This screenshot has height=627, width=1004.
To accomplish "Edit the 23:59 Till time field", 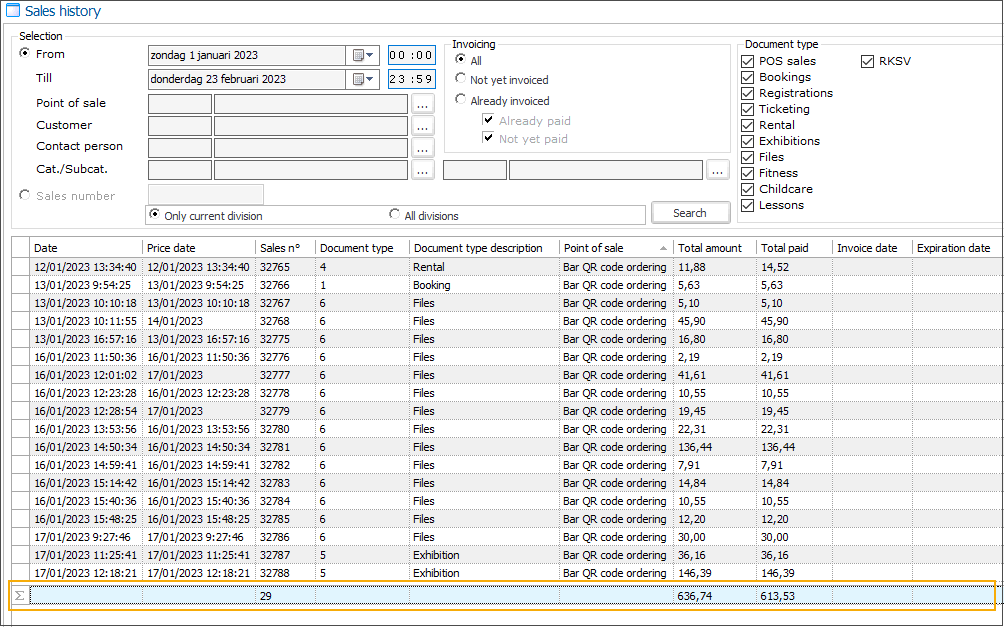I will [x=410, y=79].
